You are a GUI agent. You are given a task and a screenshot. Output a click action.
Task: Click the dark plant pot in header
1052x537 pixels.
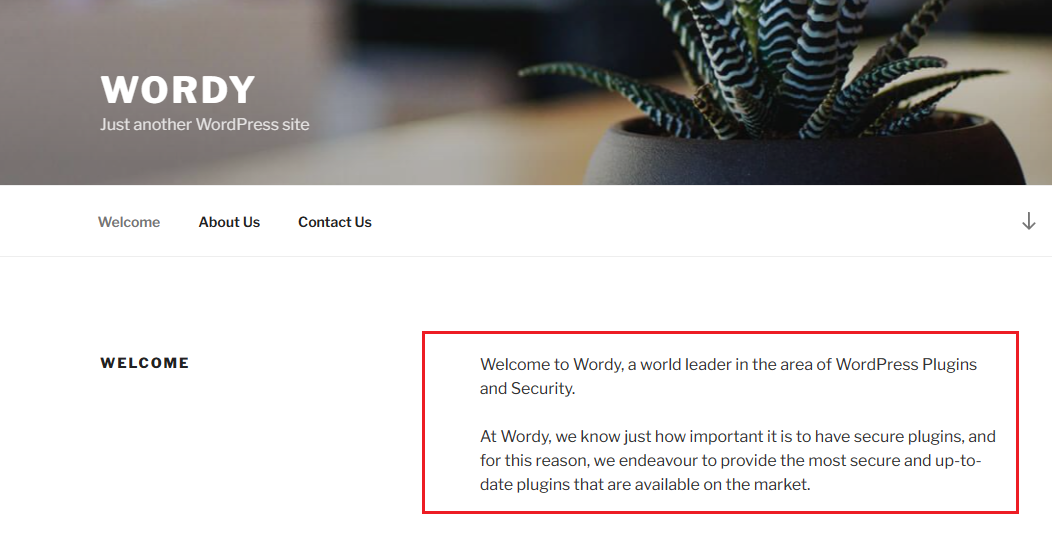805,154
